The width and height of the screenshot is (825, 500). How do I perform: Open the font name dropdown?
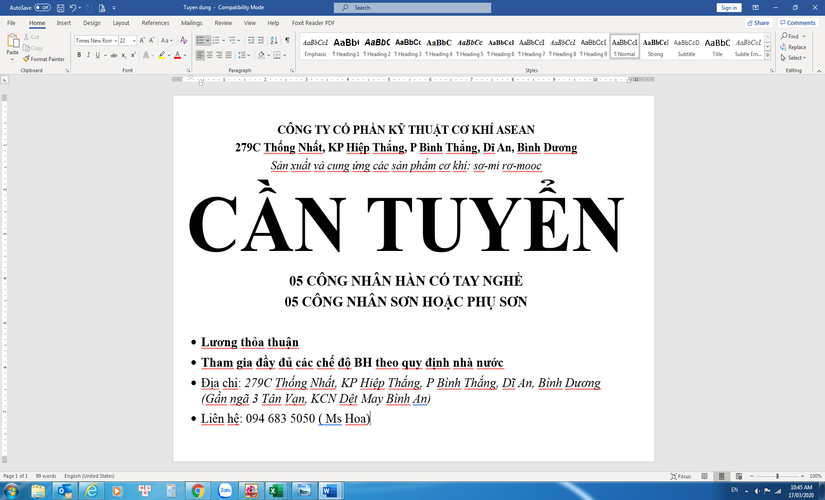click(115, 40)
